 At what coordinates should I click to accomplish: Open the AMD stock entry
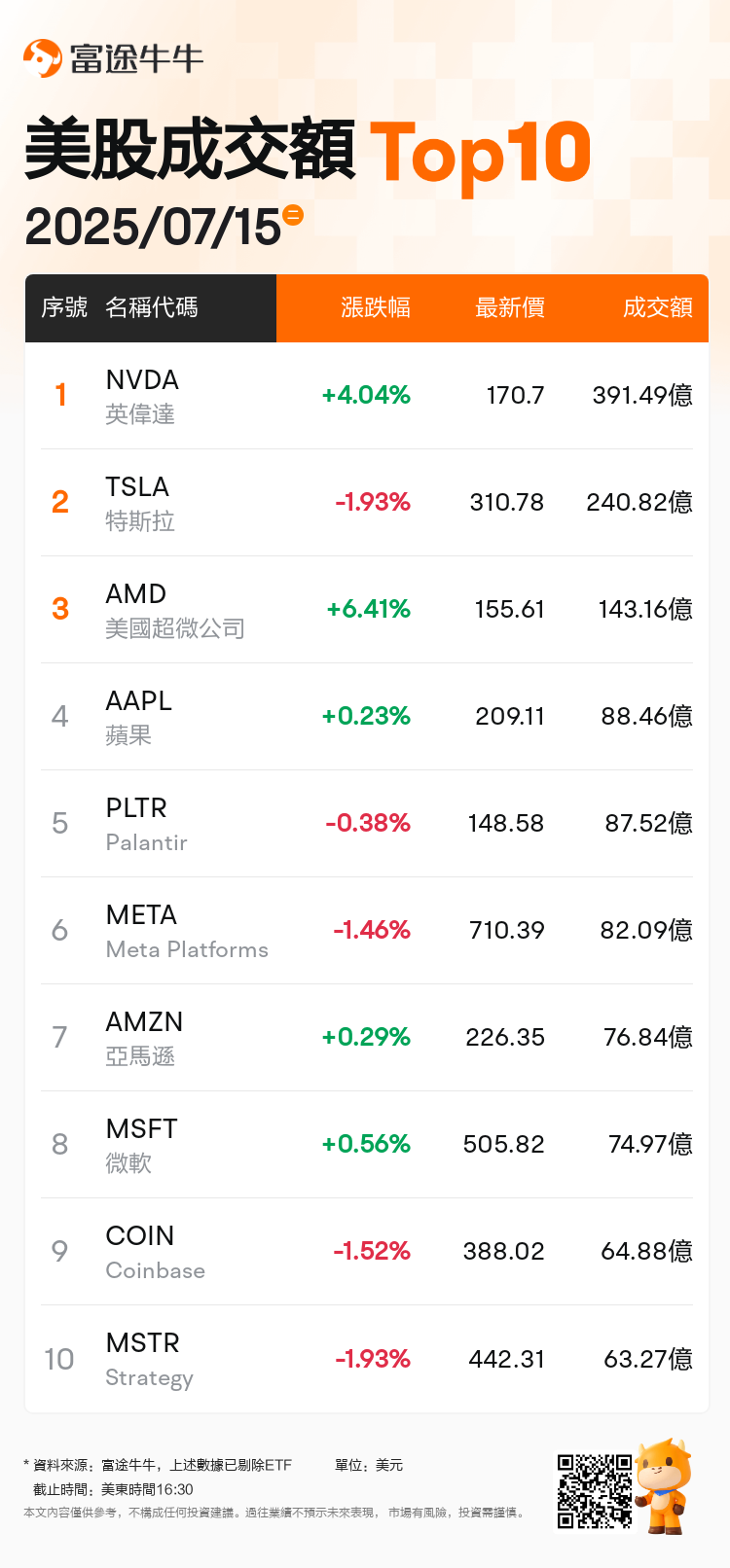pos(367,610)
